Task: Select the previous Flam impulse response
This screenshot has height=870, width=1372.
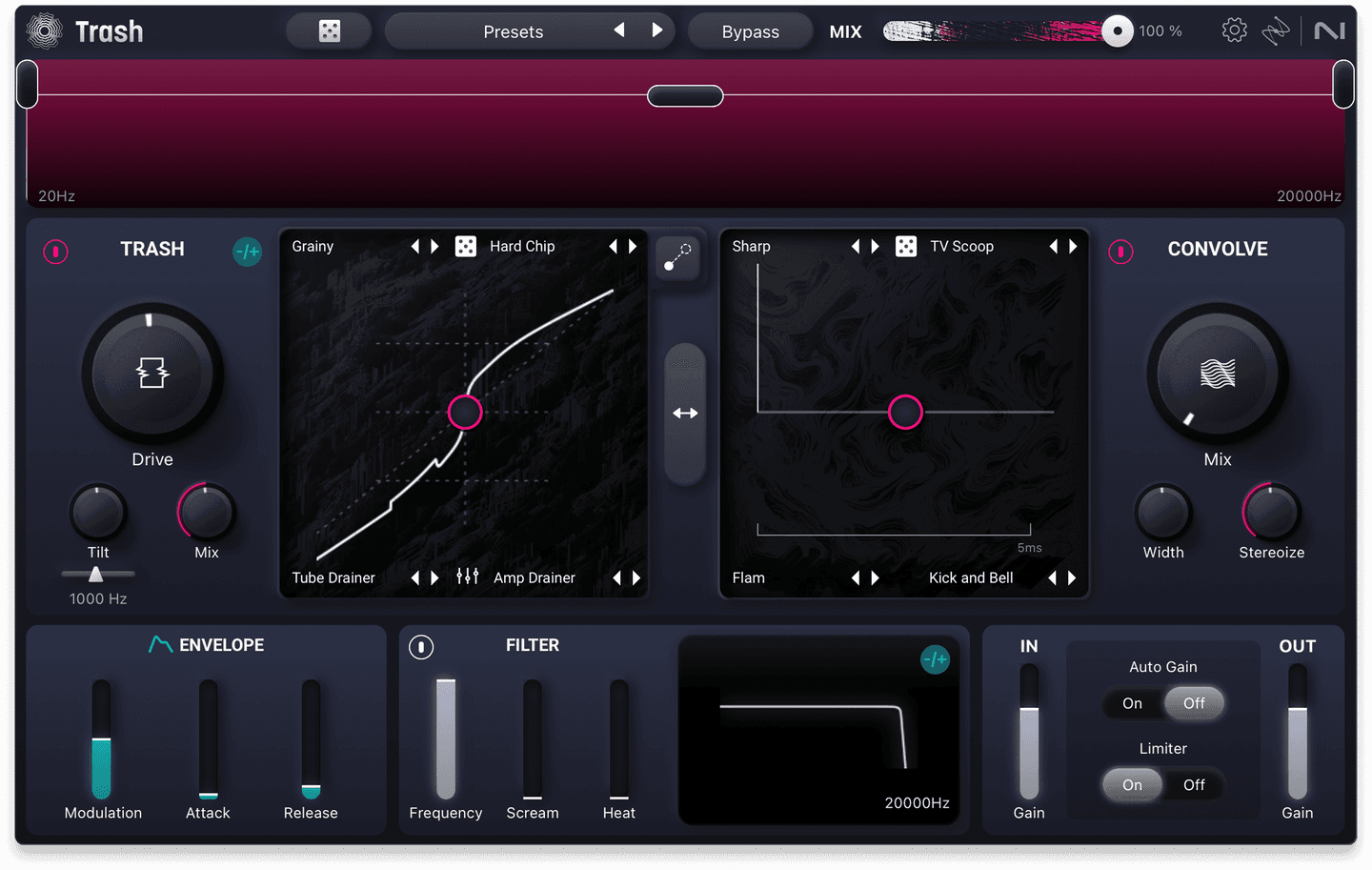Action: [856, 577]
